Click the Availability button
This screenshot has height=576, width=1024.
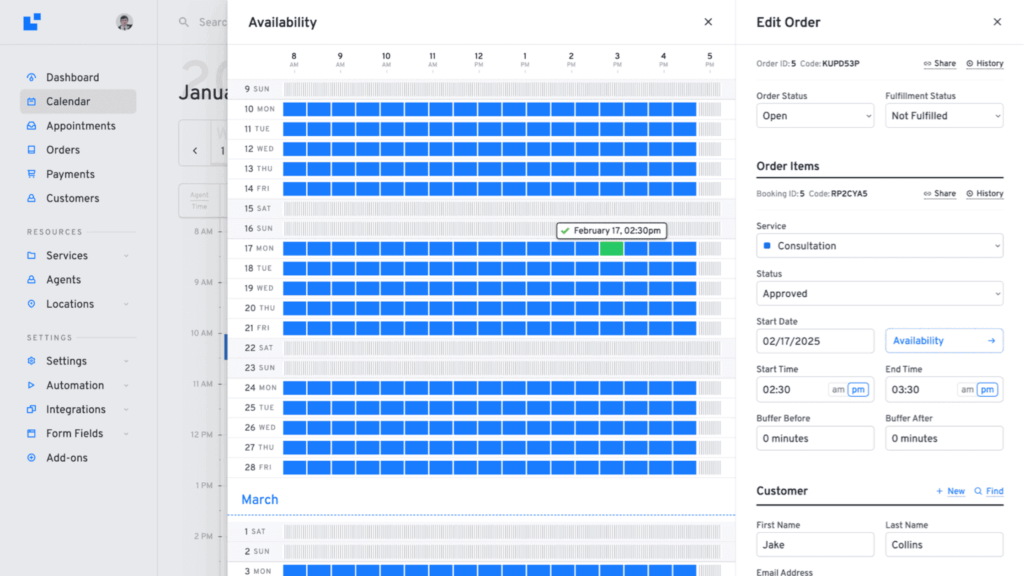[943, 341]
